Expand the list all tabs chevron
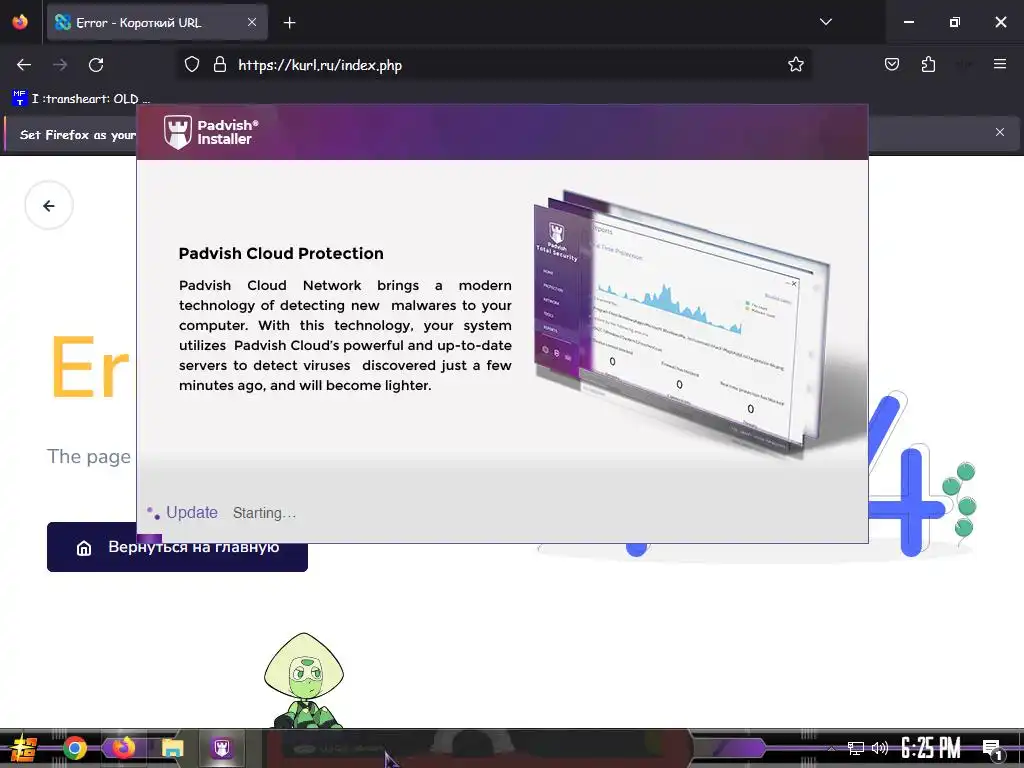 pyautogui.click(x=826, y=22)
